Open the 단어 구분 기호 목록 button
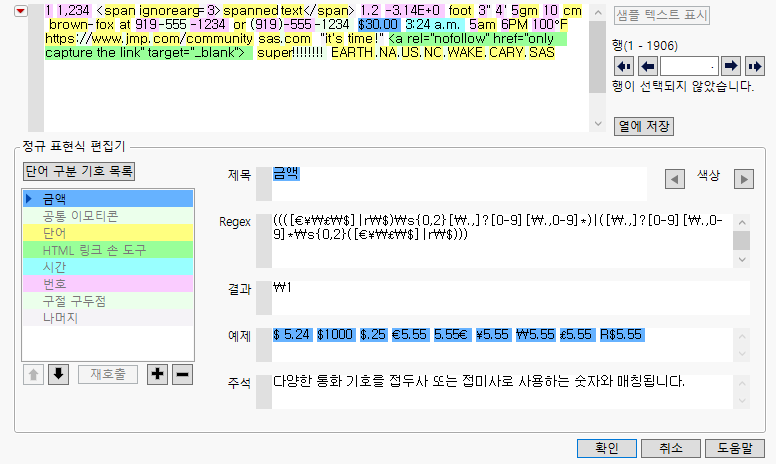The height and width of the screenshot is (464, 776). [x=79, y=172]
